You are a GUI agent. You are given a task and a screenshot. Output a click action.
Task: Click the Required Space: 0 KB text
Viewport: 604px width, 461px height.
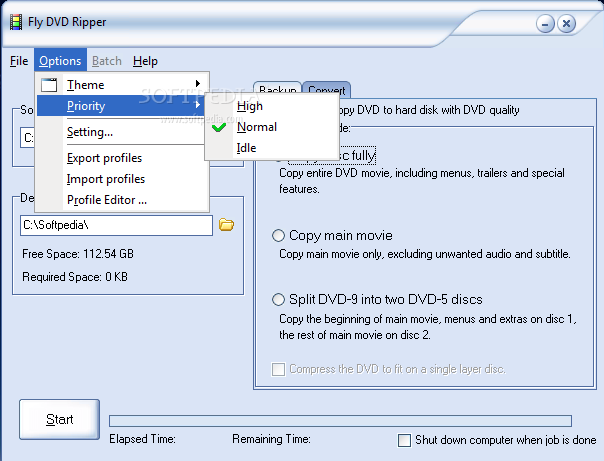click(75, 277)
